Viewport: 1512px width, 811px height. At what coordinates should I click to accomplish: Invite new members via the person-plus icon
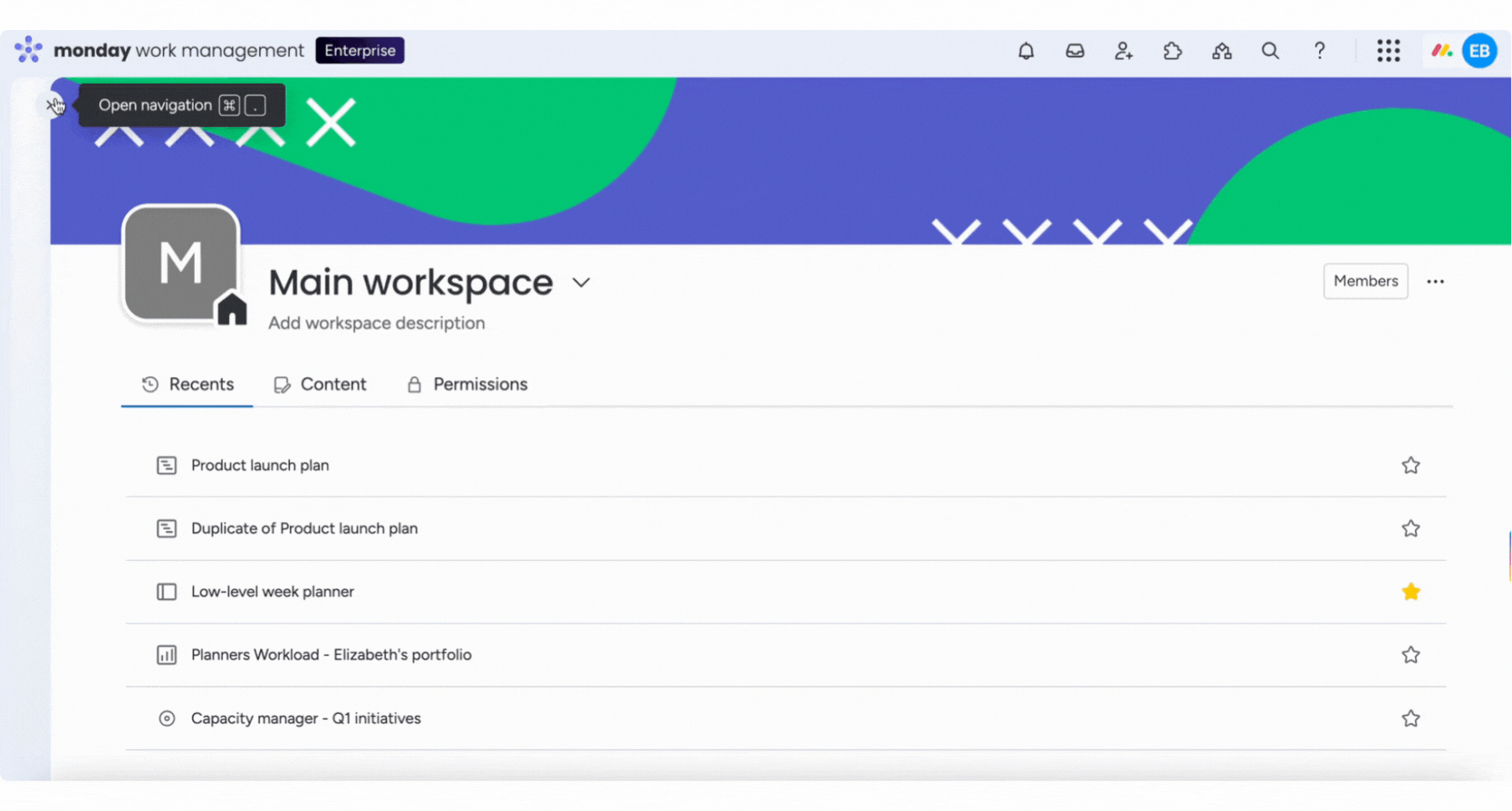1123,50
